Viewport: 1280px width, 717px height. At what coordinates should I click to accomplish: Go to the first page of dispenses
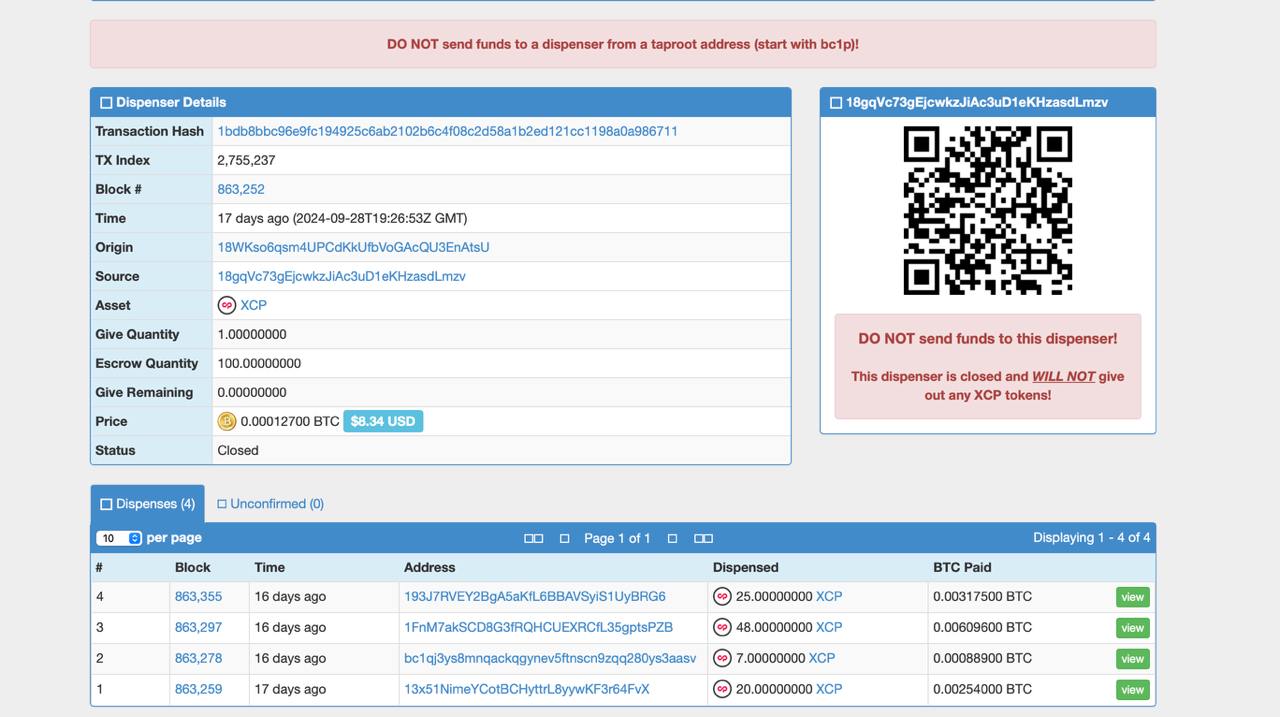pyautogui.click(x=534, y=538)
